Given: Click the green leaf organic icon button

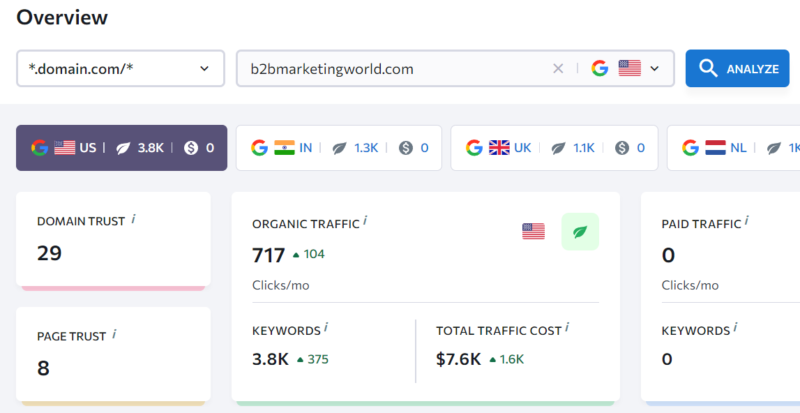Looking at the screenshot, I should 580,232.
